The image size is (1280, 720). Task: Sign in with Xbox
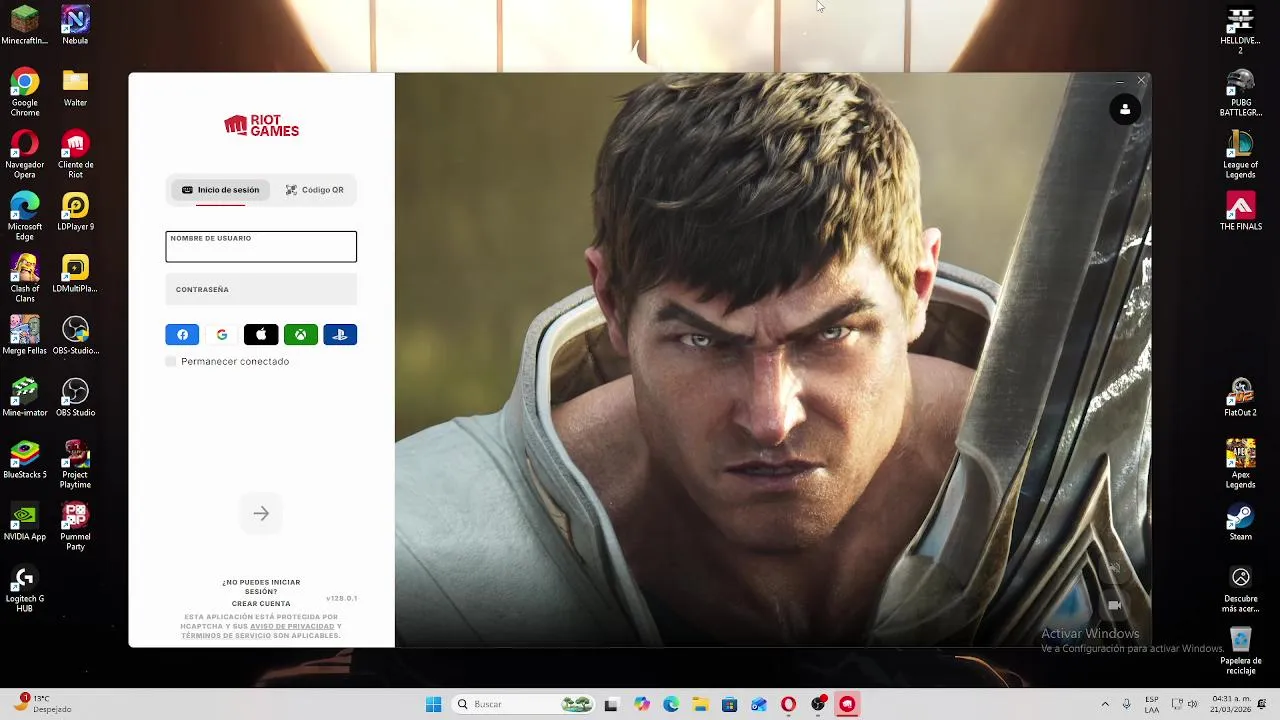(x=300, y=335)
